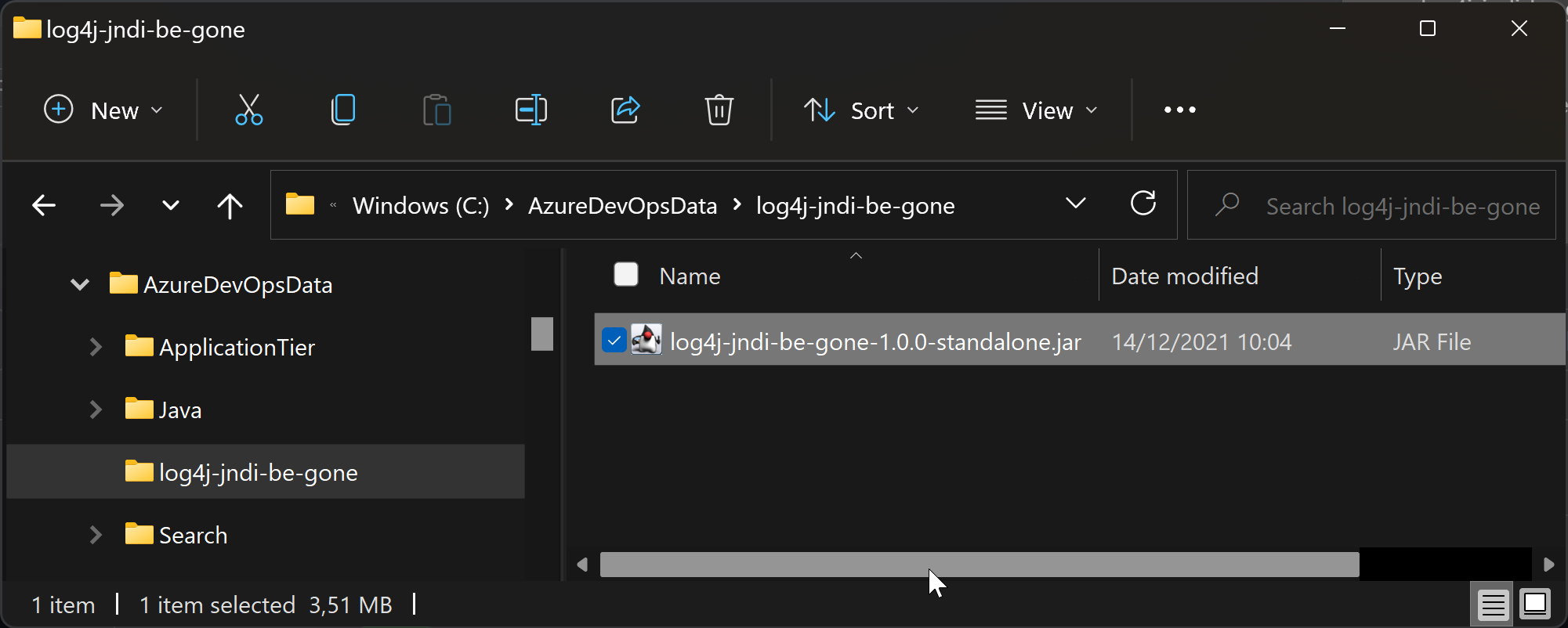
Task: Click the Search log4j-jndi-be-gone field
Action: point(1371,205)
